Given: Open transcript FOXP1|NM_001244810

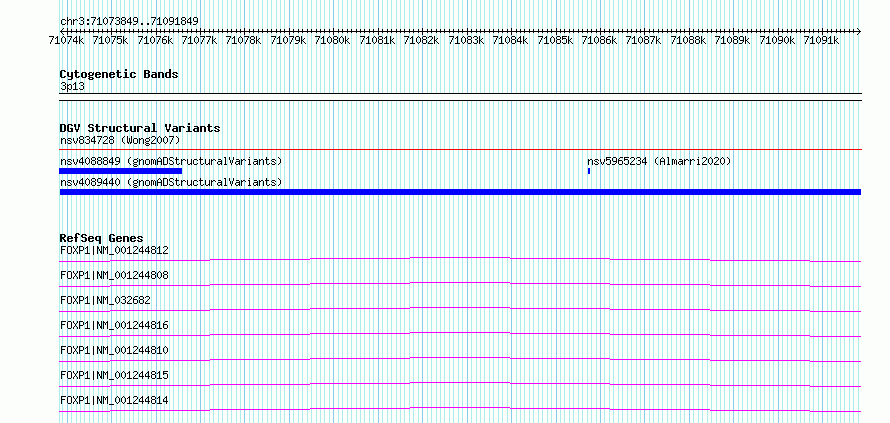Looking at the screenshot, I should (x=114, y=350).
